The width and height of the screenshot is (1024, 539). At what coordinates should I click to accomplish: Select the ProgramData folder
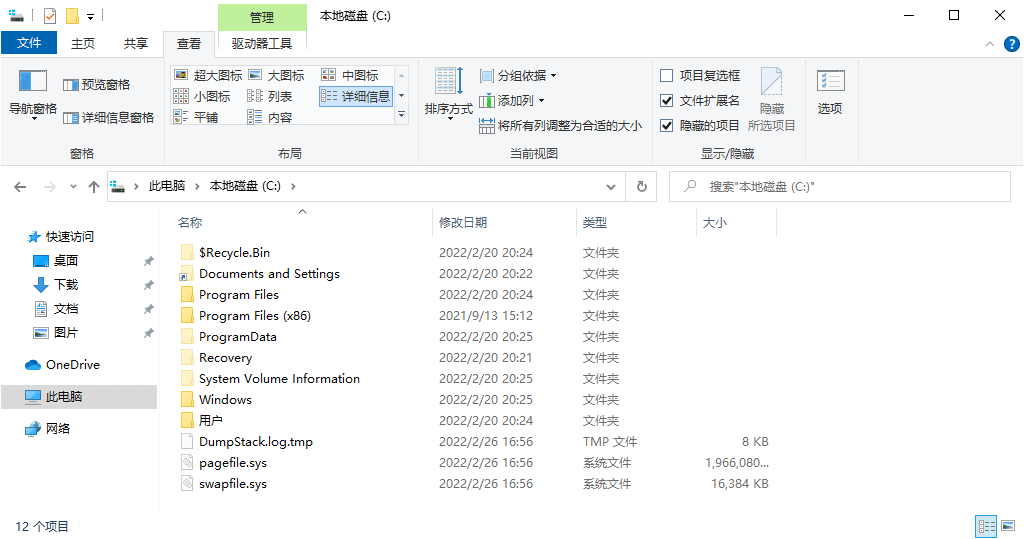(x=229, y=336)
